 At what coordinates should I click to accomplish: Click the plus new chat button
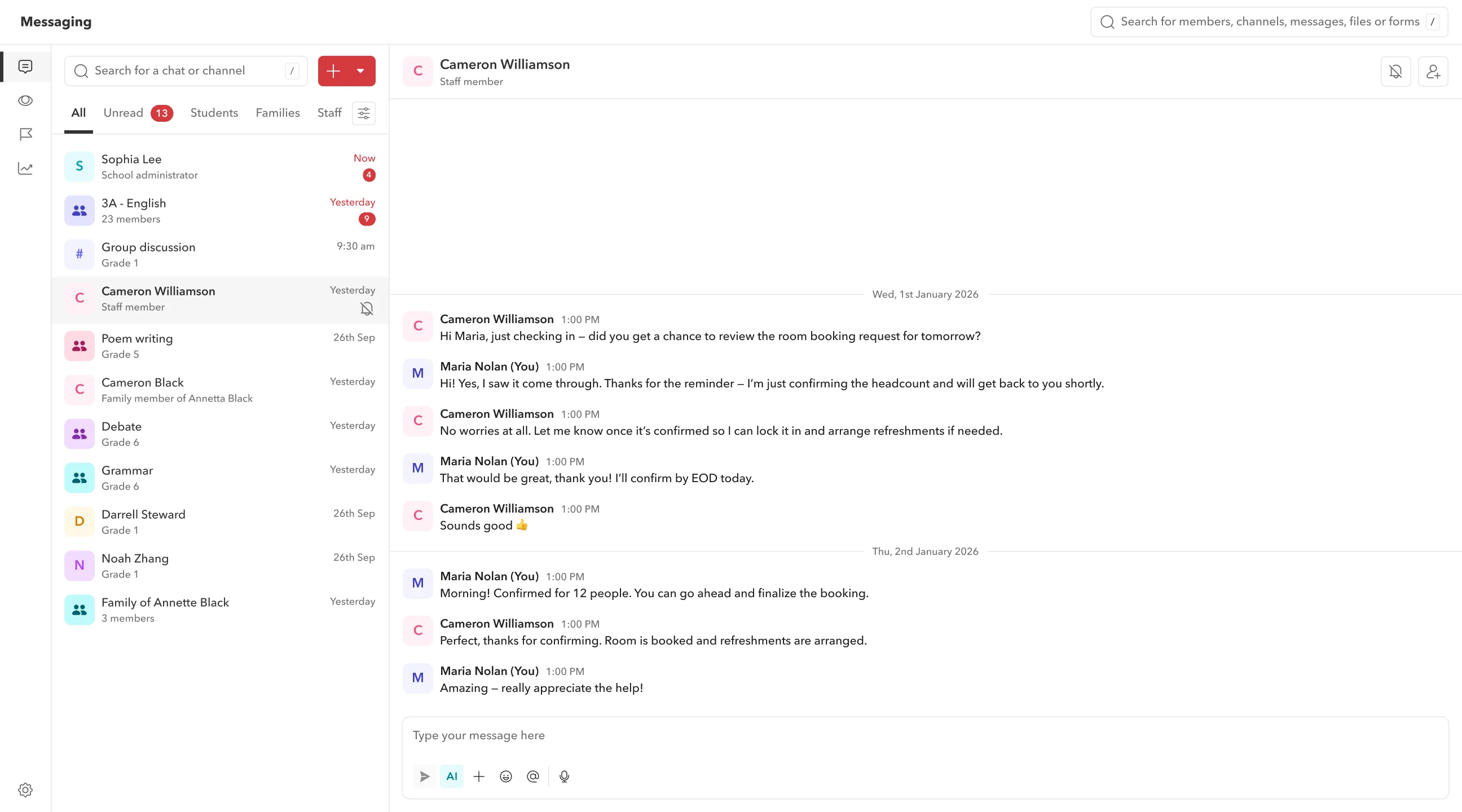(333, 71)
